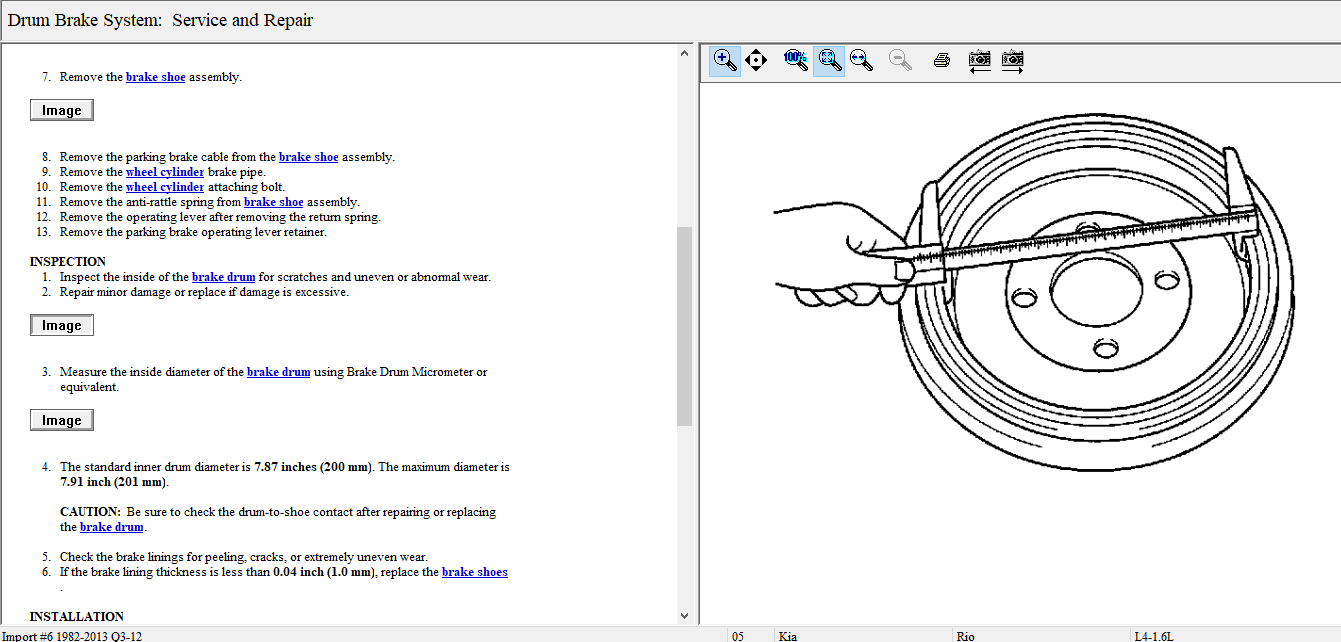The image size is (1341, 642).
Task: Open Image button below step 7
Action: coord(62,110)
